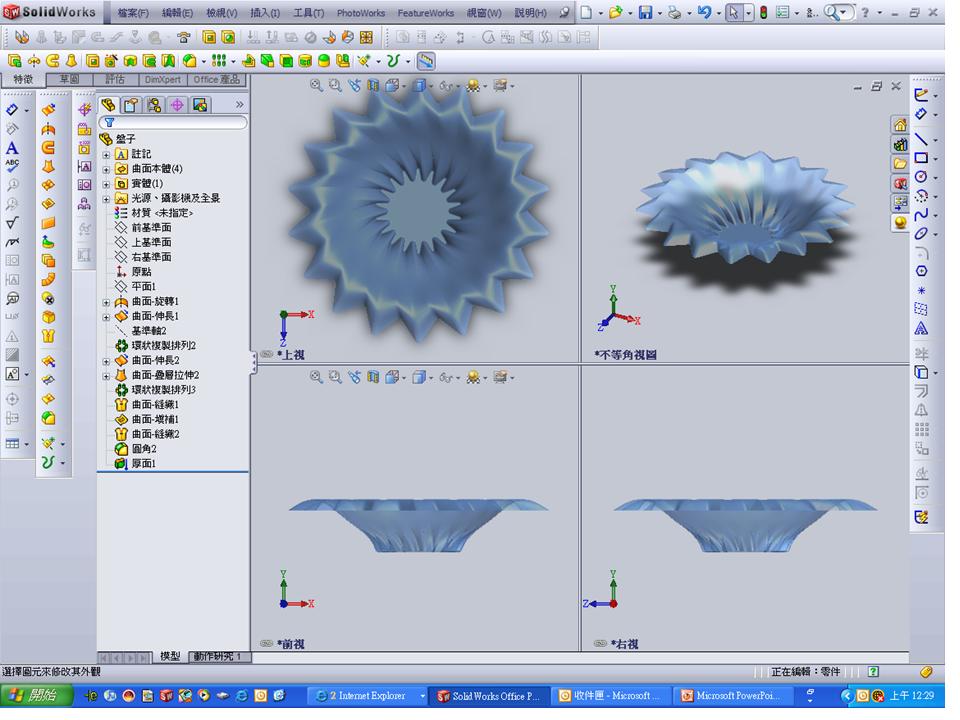Expand the 光源、攝影機及全景 folder
This screenshot has height=720, width=960.
click(x=106, y=198)
